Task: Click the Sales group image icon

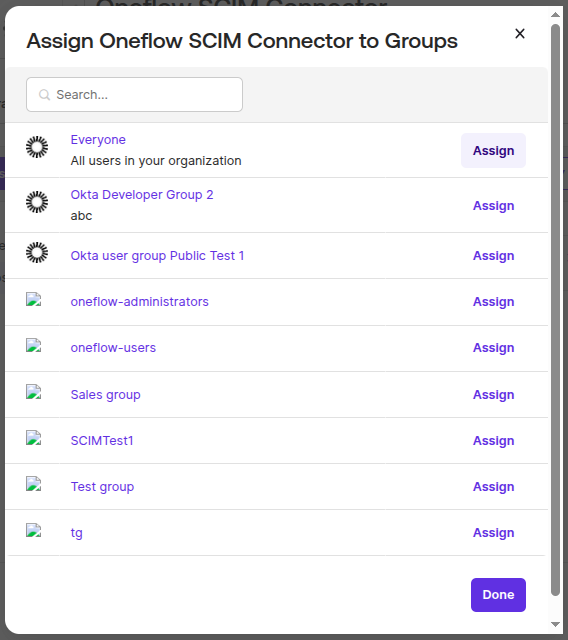Action: pos(33,391)
